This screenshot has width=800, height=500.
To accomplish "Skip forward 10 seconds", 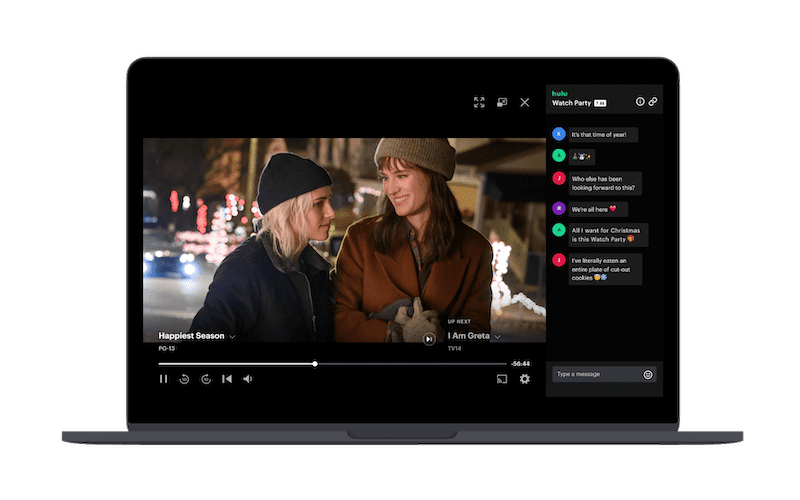I will click(x=206, y=379).
